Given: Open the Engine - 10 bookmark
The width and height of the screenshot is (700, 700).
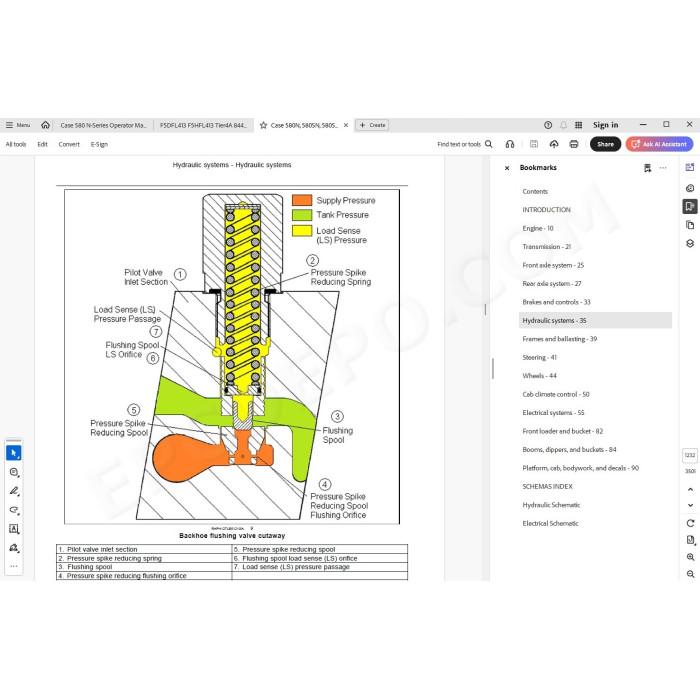Looking at the screenshot, I should [x=538, y=228].
